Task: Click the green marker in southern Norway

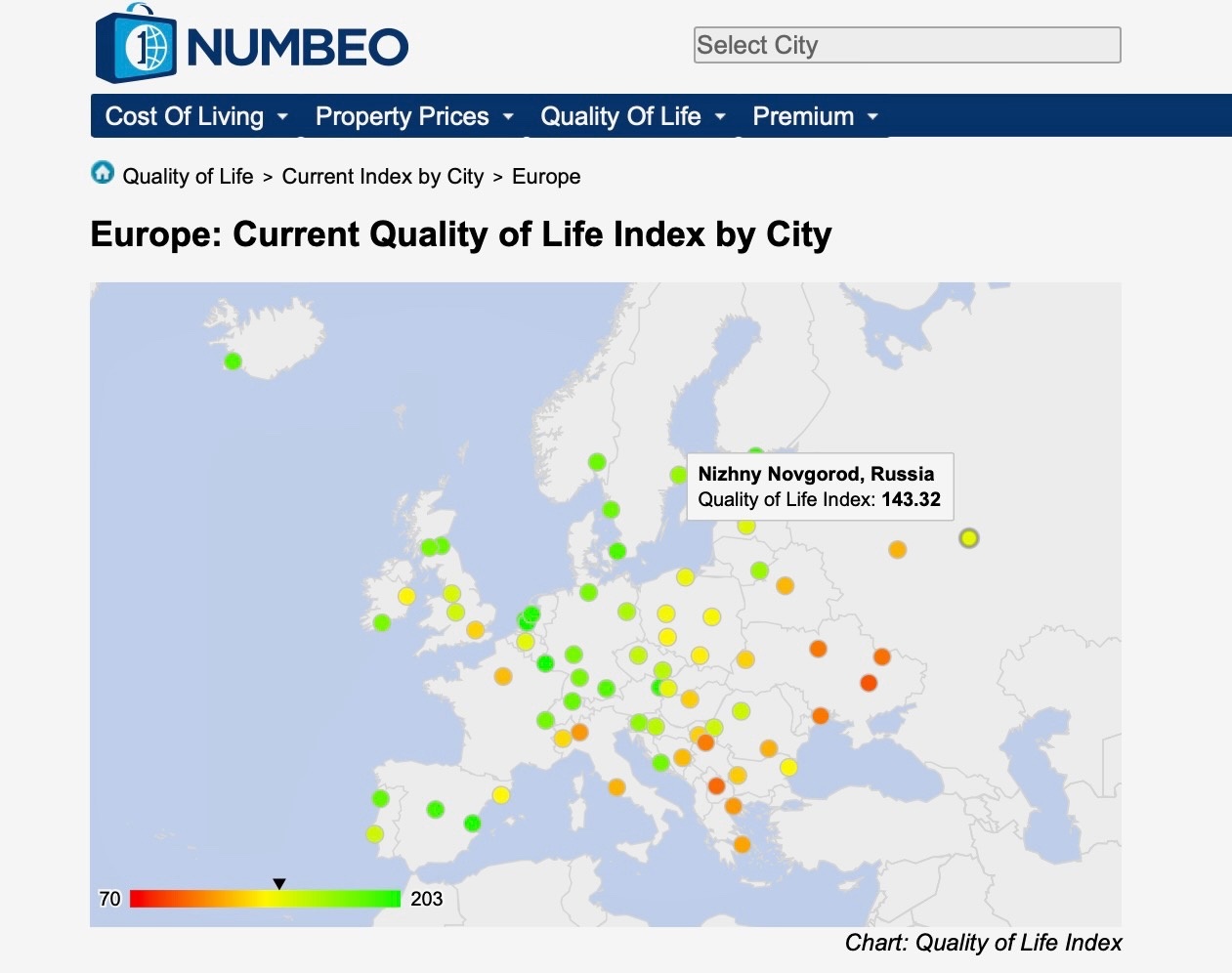Action: coord(597,462)
